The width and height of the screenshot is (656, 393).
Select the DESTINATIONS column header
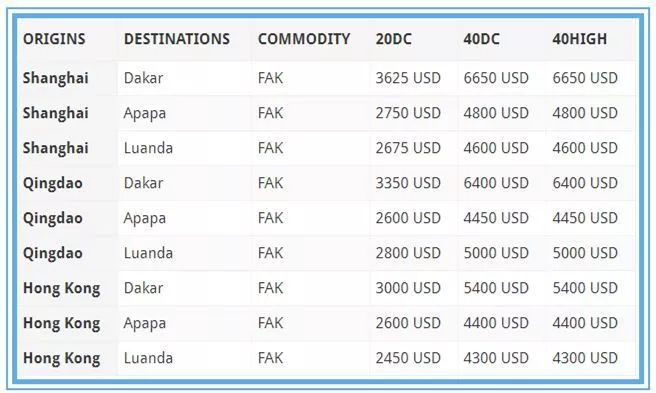177,39
